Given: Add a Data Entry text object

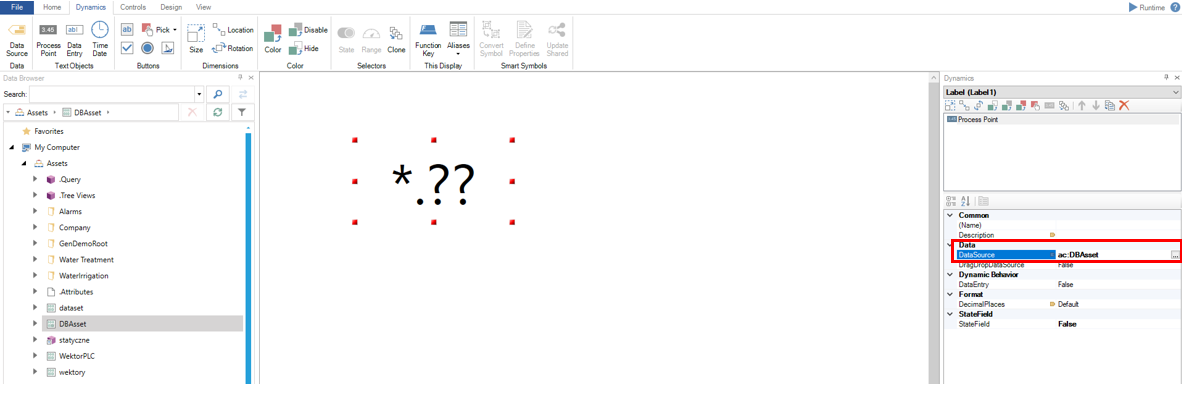Looking at the screenshot, I should tap(74, 38).
